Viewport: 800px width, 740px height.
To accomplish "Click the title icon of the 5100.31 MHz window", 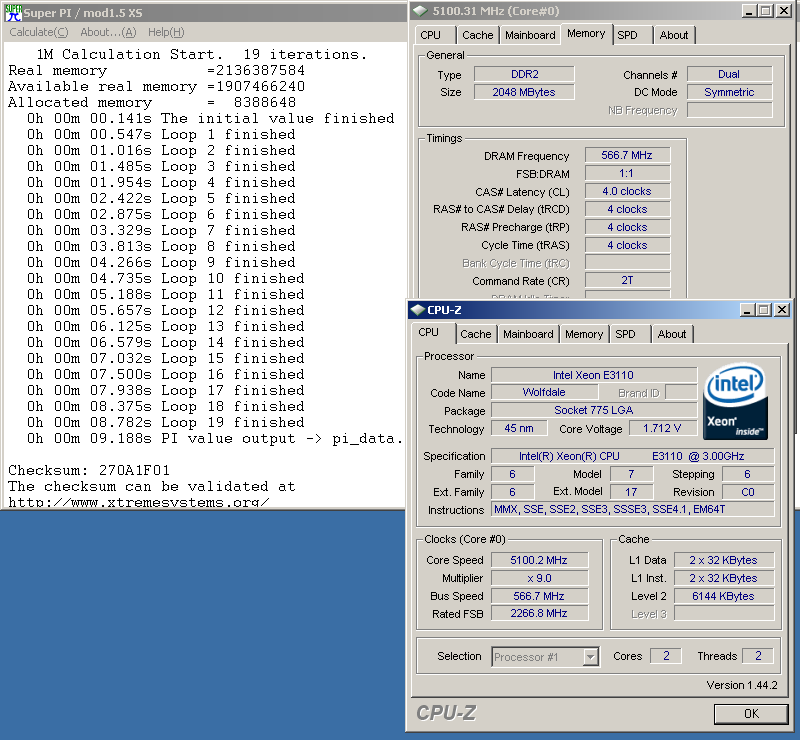I will 420,11.
